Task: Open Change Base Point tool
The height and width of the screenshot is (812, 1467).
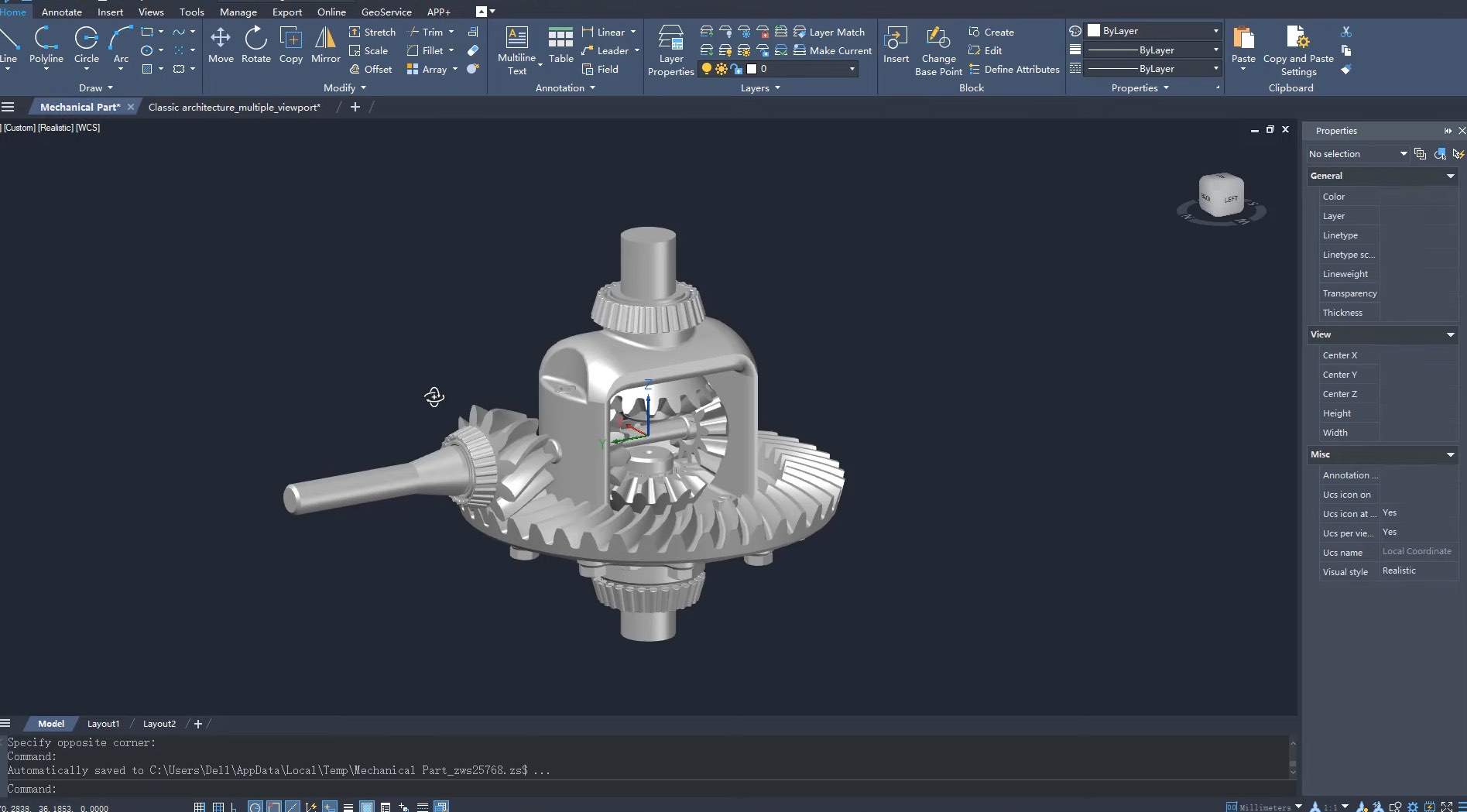Action: [x=938, y=51]
